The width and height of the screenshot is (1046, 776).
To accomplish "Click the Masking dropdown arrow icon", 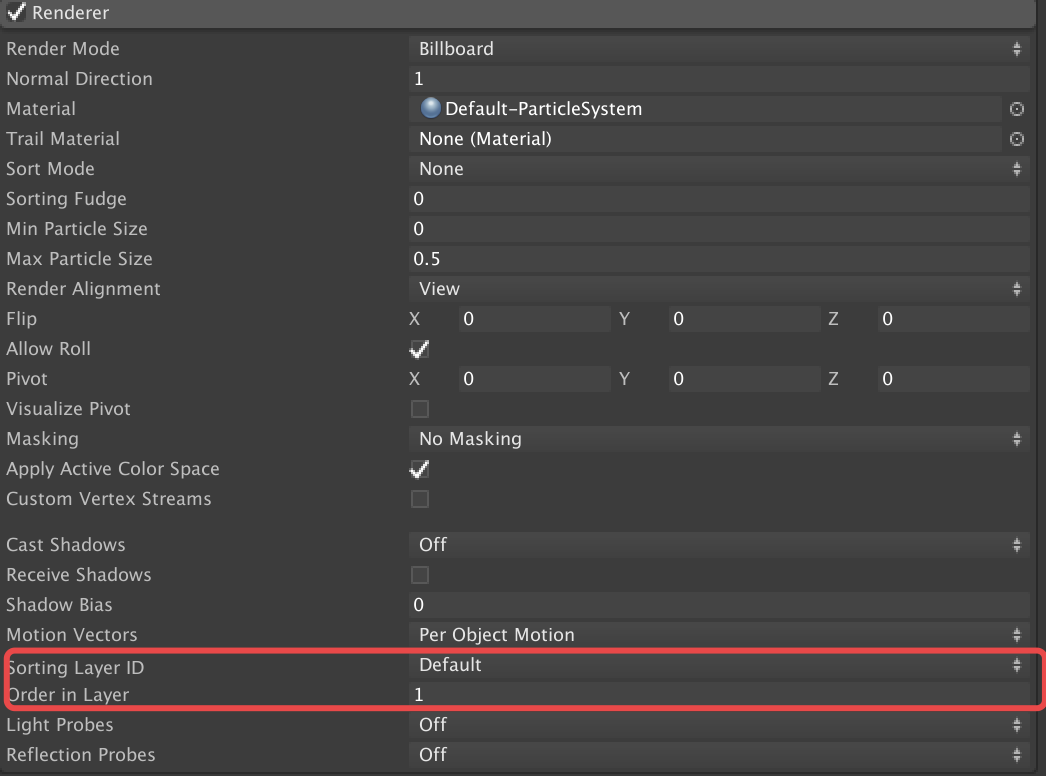I will (x=1017, y=438).
